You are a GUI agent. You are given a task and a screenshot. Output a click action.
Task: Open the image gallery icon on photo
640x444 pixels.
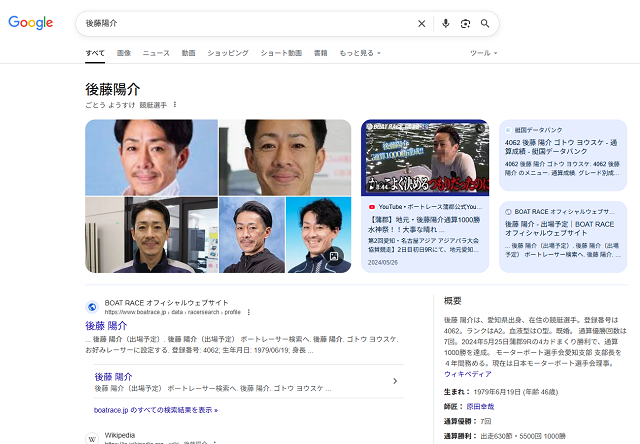coord(334,256)
